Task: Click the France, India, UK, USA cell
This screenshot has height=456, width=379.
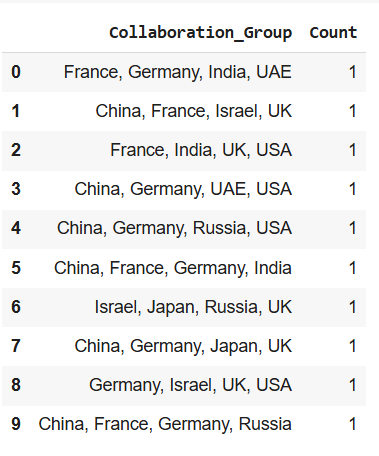Action: click(201, 150)
